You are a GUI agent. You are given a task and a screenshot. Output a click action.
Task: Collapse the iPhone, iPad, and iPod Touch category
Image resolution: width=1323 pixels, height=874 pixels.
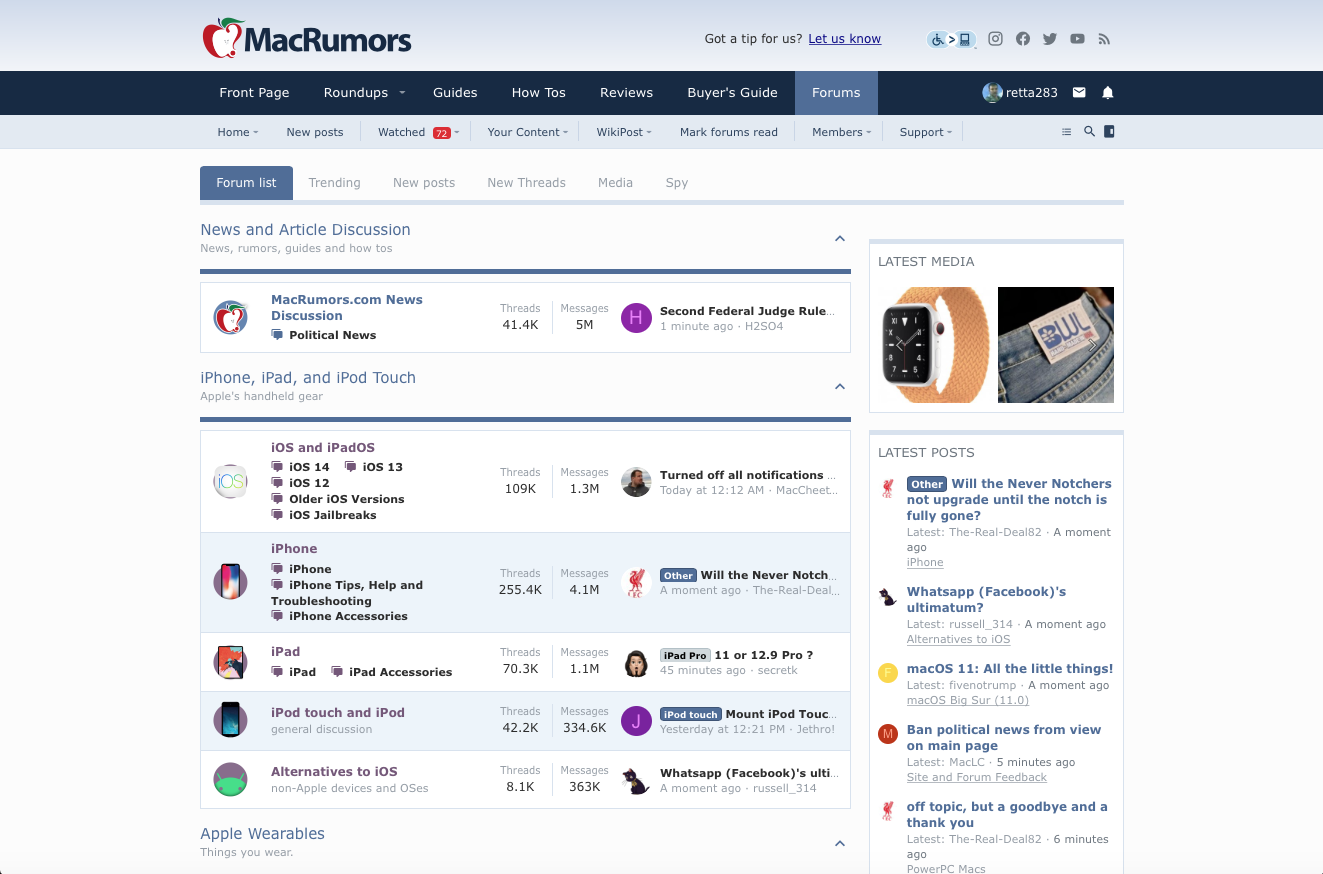coord(840,386)
